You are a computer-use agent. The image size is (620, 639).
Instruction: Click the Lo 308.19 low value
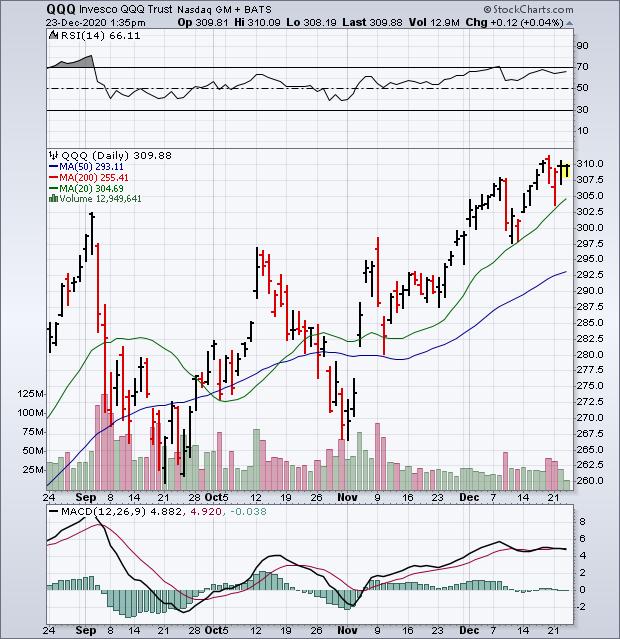pyautogui.click(x=311, y=22)
